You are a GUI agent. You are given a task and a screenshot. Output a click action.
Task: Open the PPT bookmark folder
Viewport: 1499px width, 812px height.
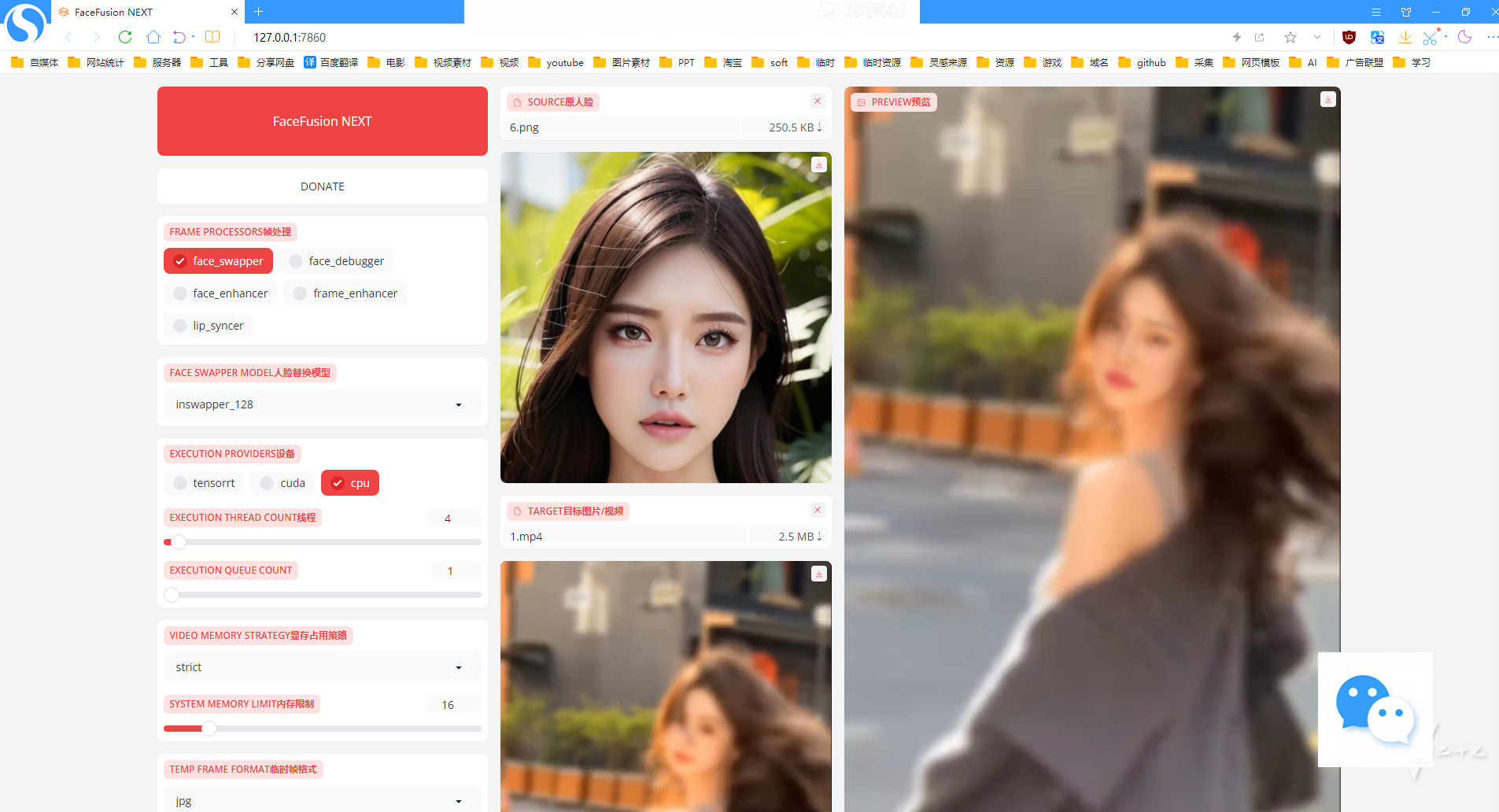[x=678, y=62]
